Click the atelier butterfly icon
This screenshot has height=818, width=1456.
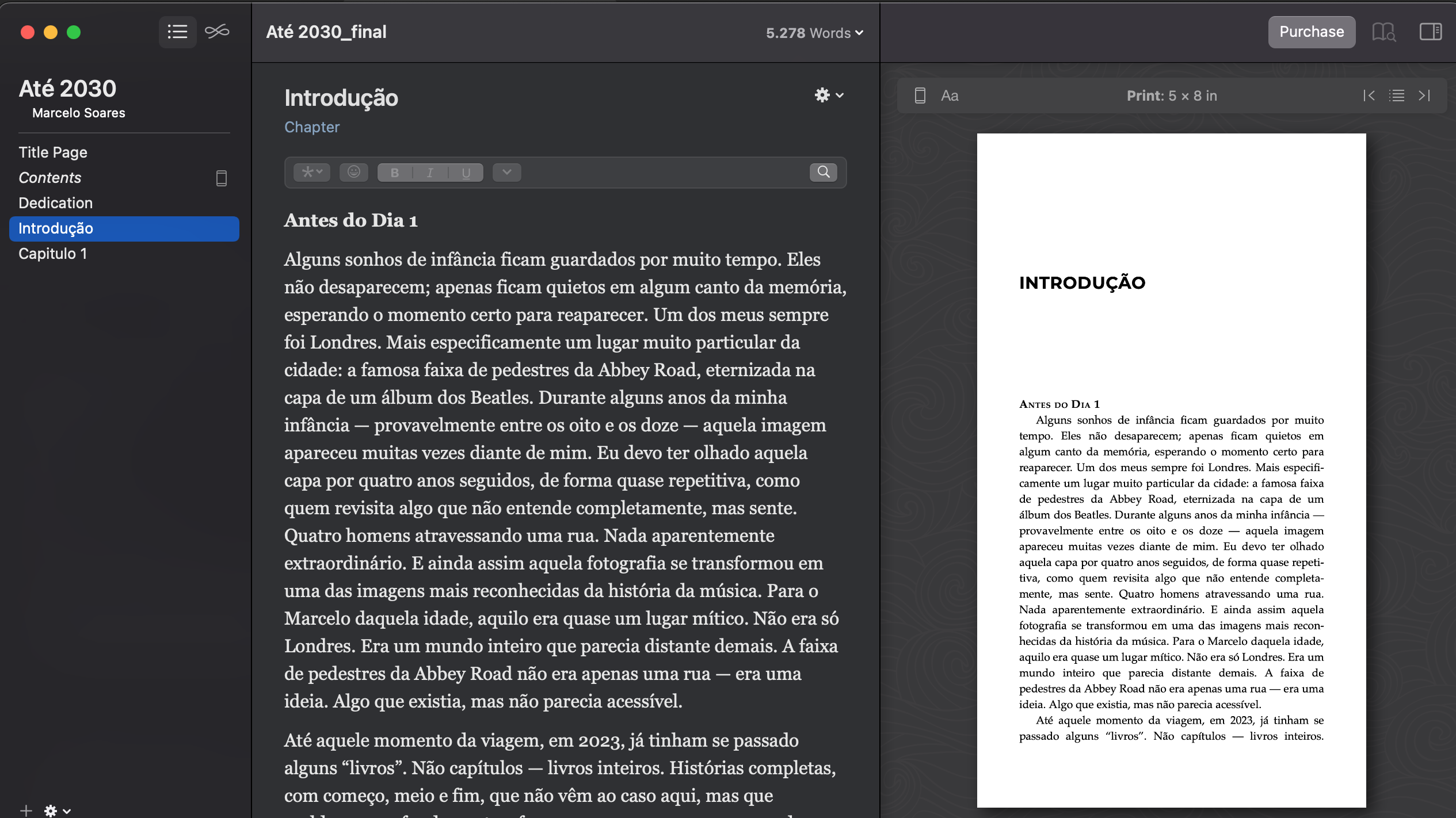point(217,32)
